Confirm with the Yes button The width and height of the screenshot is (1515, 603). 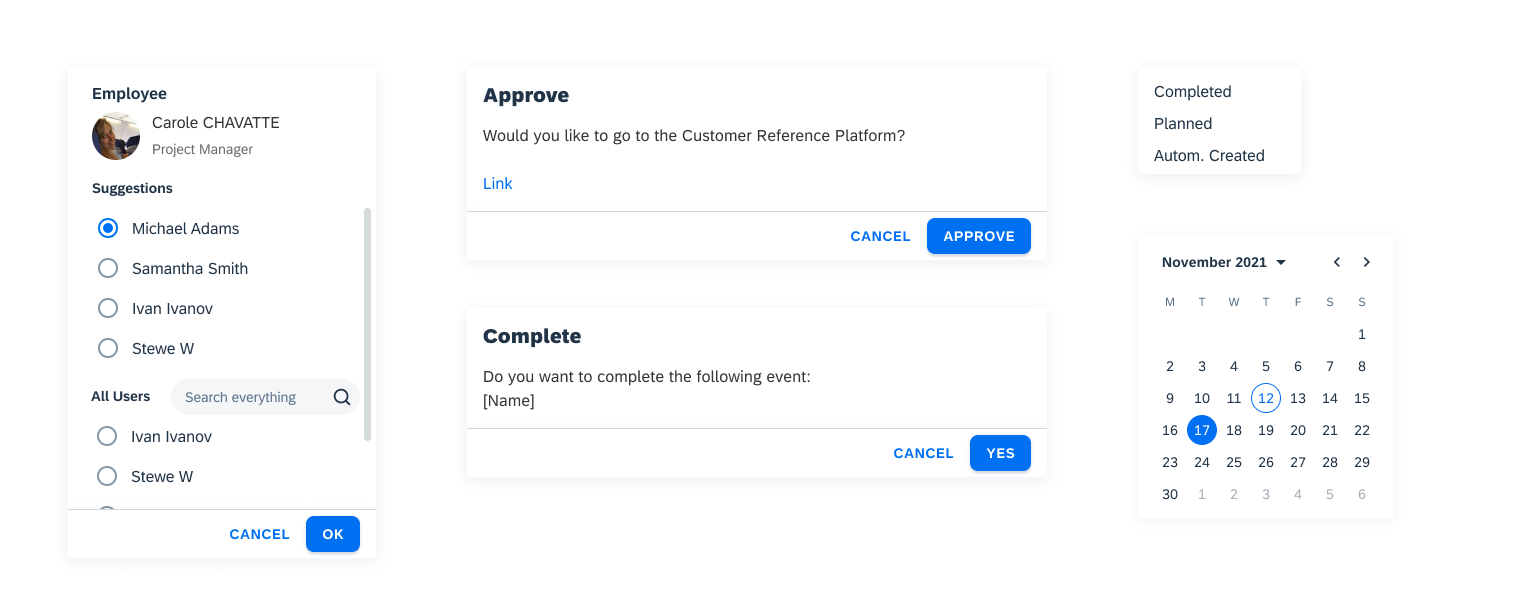pyautogui.click(x=1000, y=453)
